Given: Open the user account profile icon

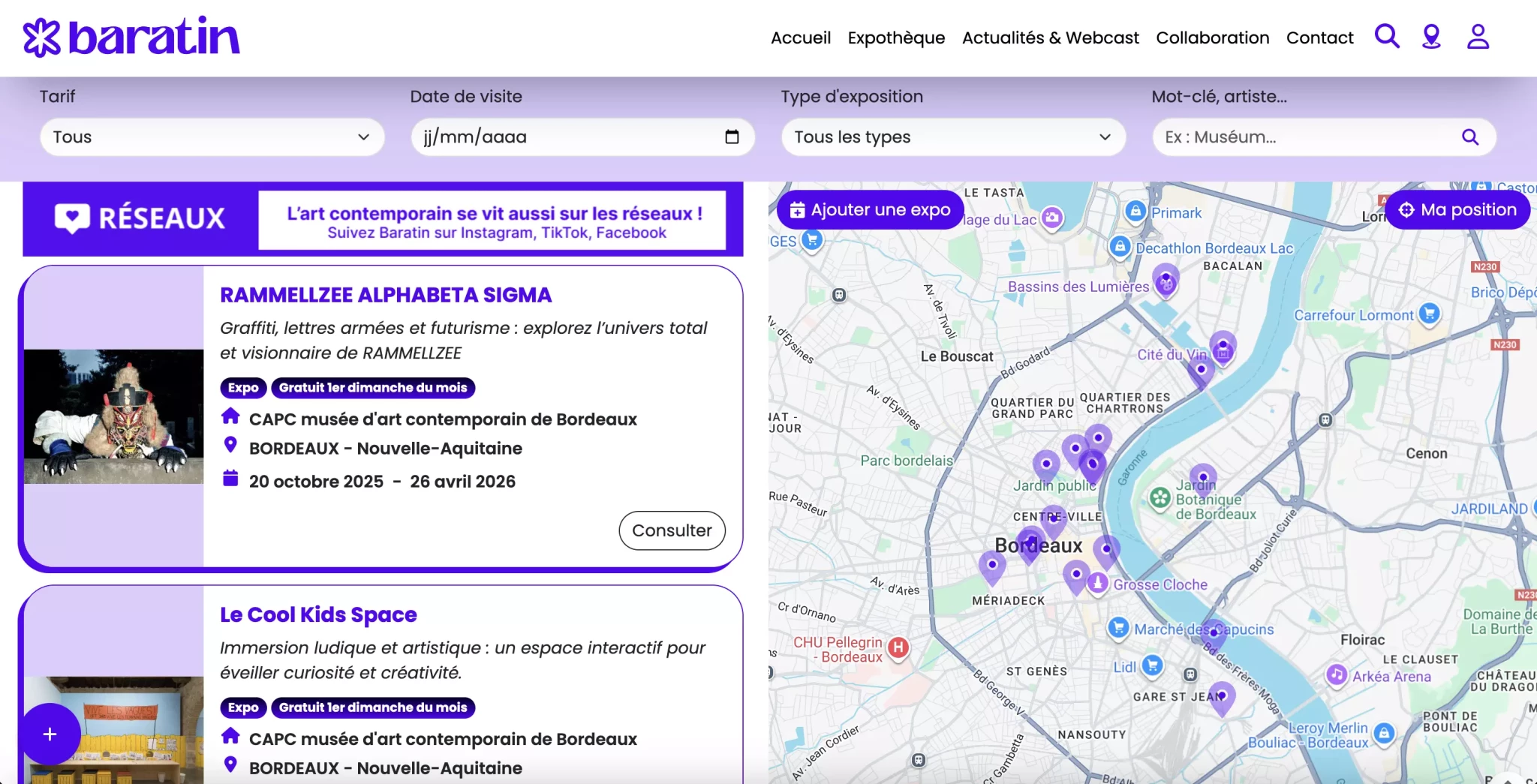Looking at the screenshot, I should [x=1478, y=36].
